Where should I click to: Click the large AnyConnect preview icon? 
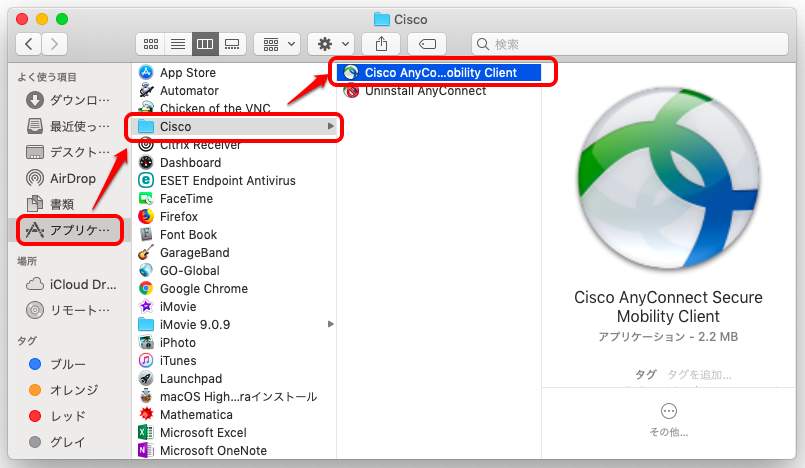coord(668,177)
